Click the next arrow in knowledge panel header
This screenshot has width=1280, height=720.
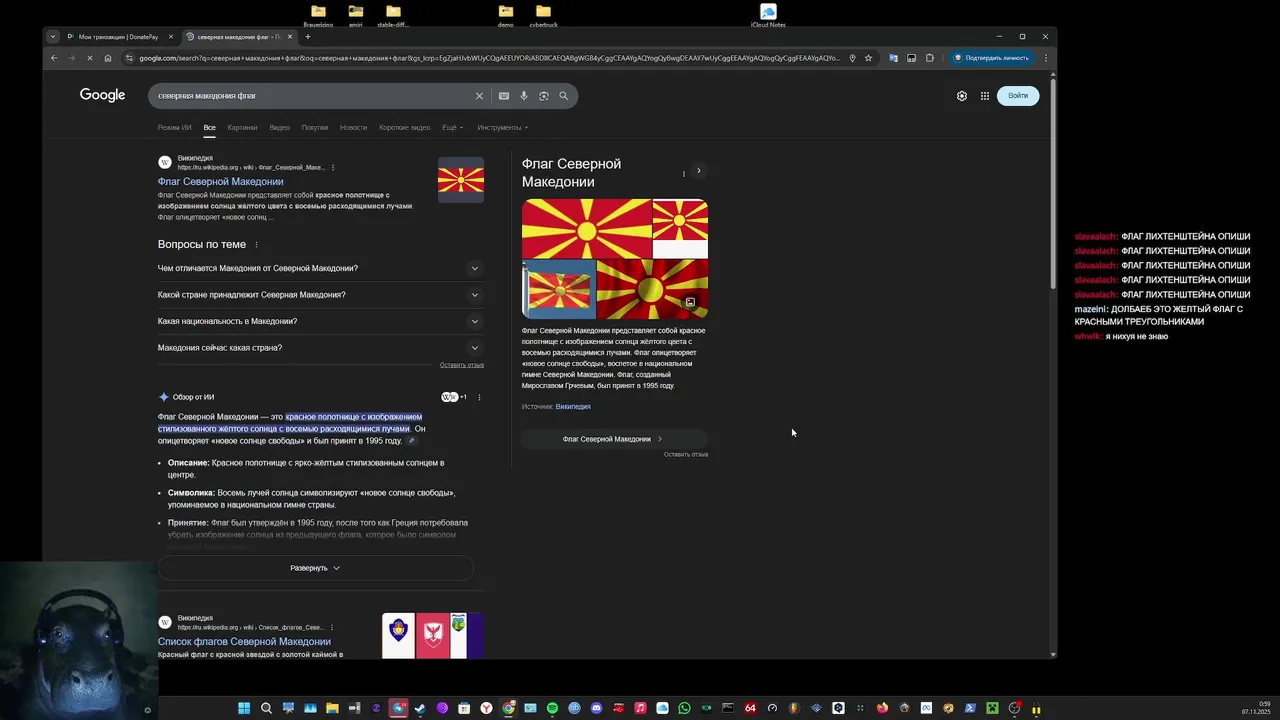699,171
